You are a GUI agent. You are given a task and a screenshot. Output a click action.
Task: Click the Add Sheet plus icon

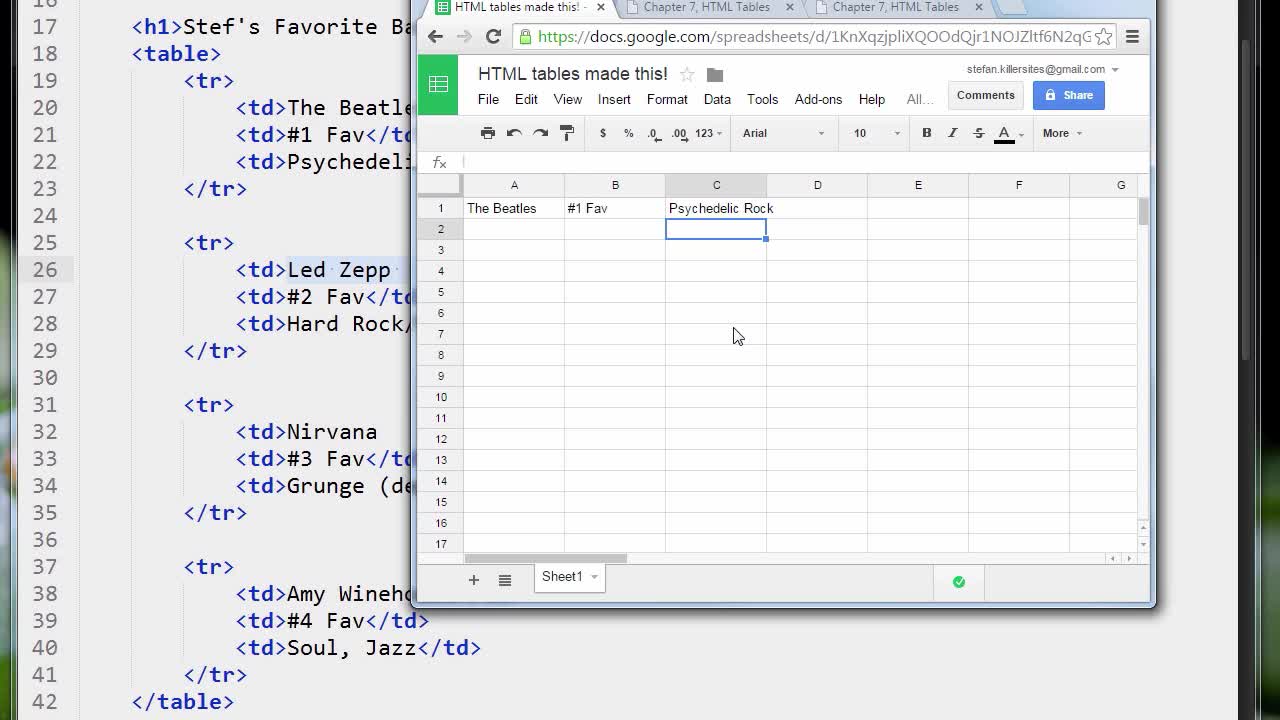pos(474,580)
